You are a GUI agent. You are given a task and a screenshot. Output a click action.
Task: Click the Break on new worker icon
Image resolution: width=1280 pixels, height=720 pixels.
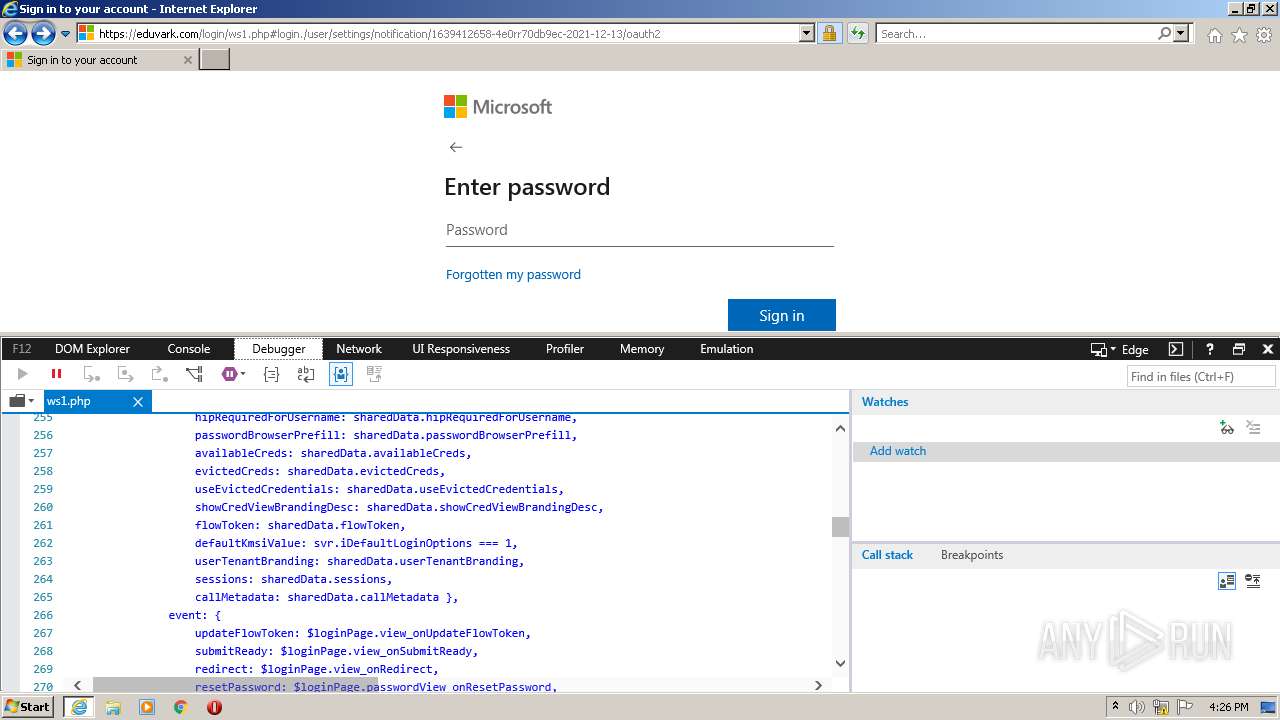pyautogui.click(x=194, y=374)
